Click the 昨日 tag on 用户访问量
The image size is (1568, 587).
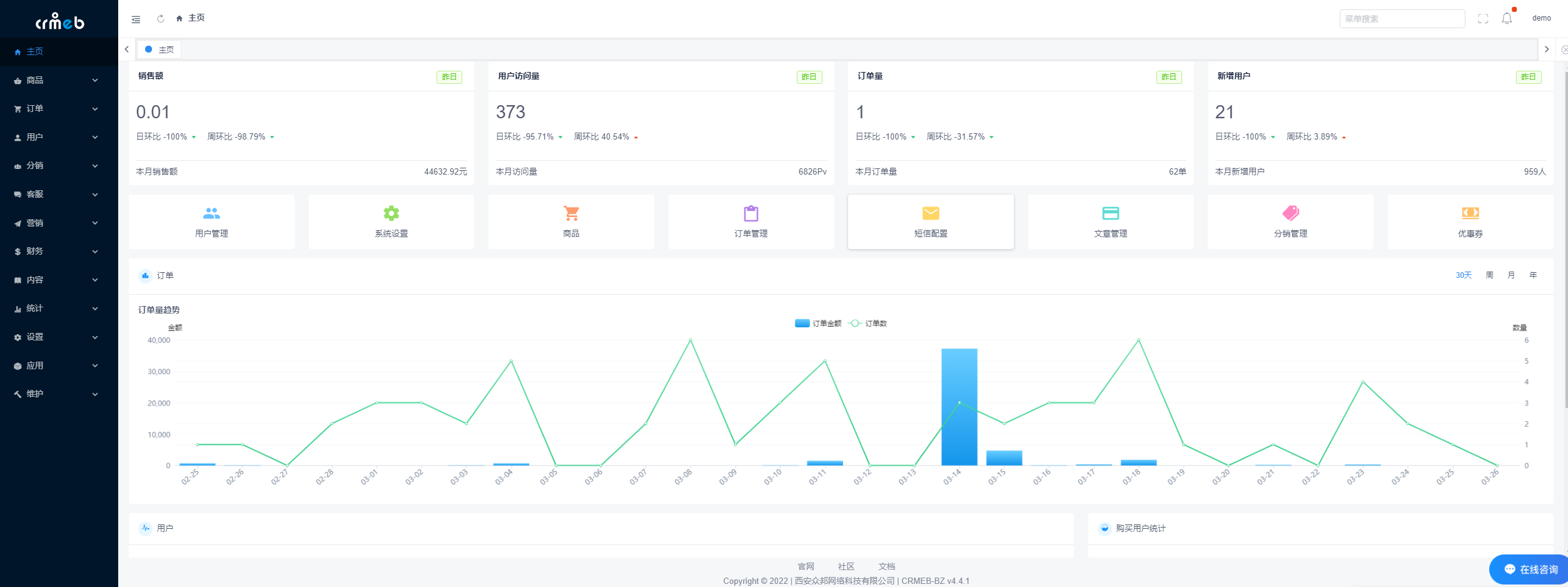click(809, 77)
